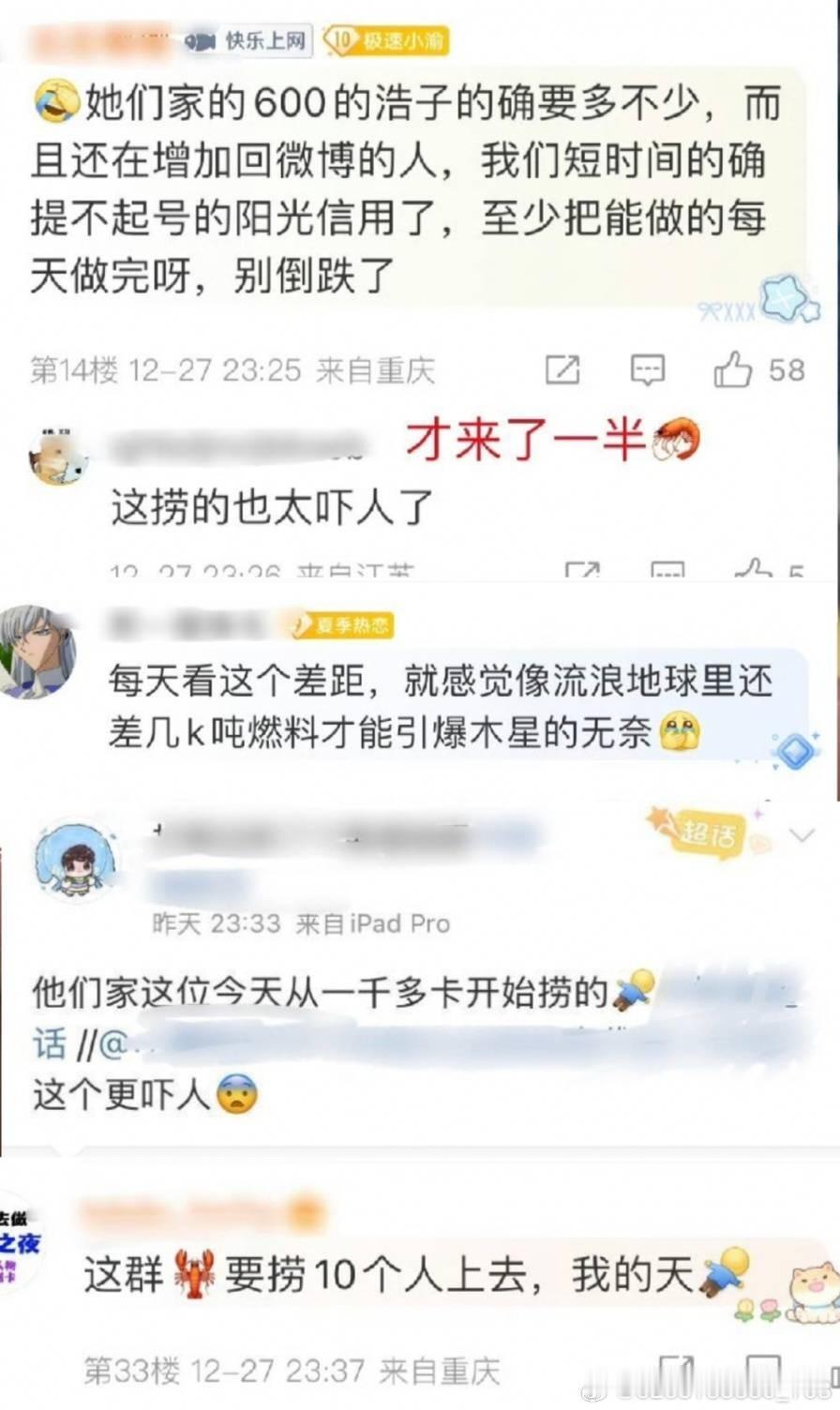The image size is (840, 1410).
Task: Tap the 来自iPad Pro source text
Action: pos(372,923)
